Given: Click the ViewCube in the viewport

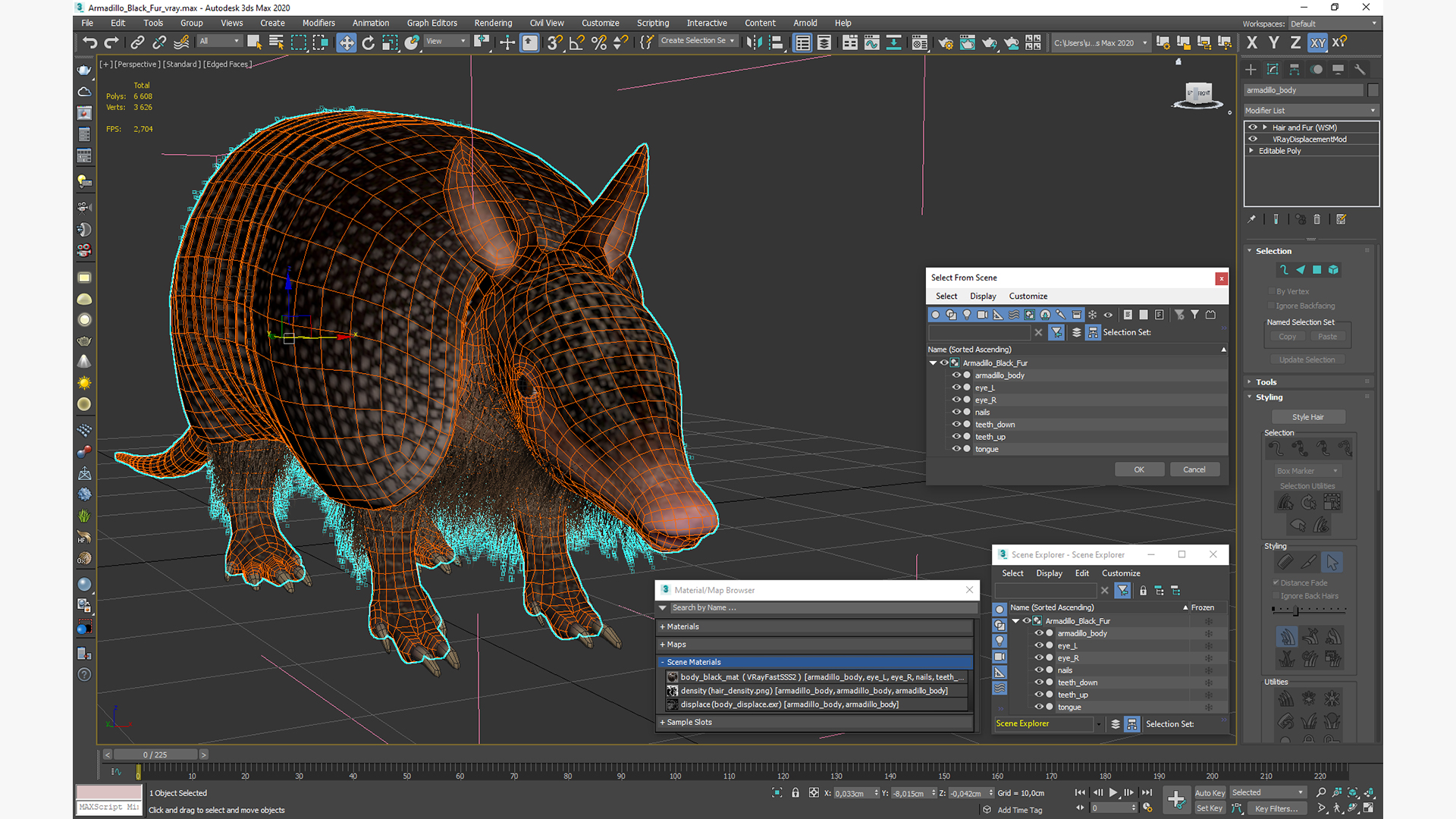Looking at the screenshot, I should pyautogui.click(x=1199, y=95).
